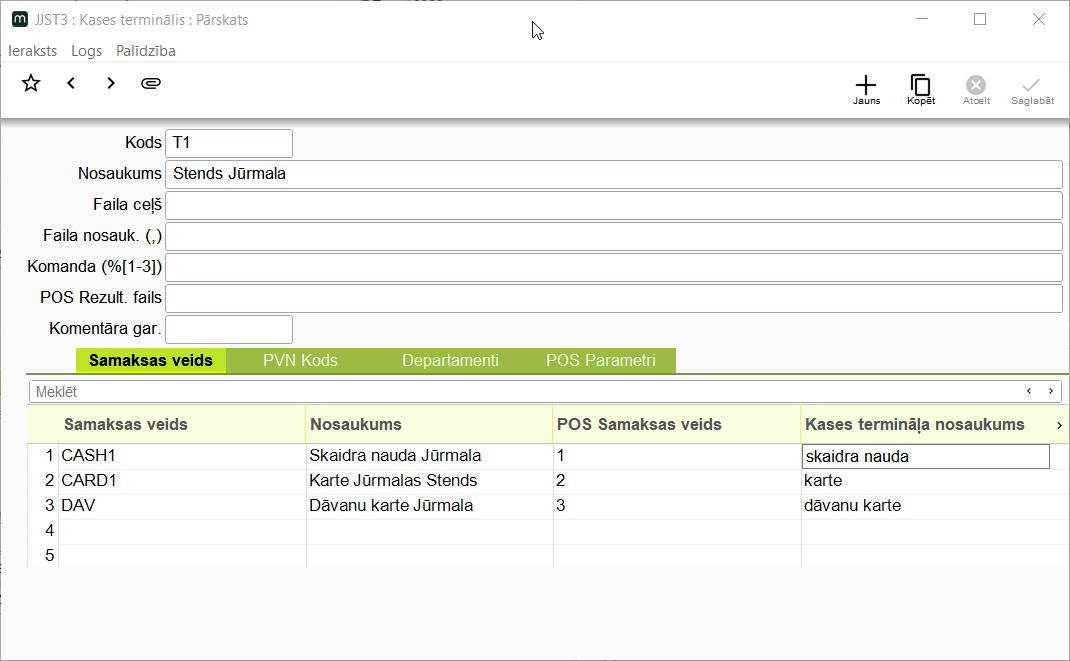Image resolution: width=1070 pixels, height=661 pixels.
Task: Open attachments paperclip icon
Action: (151, 83)
